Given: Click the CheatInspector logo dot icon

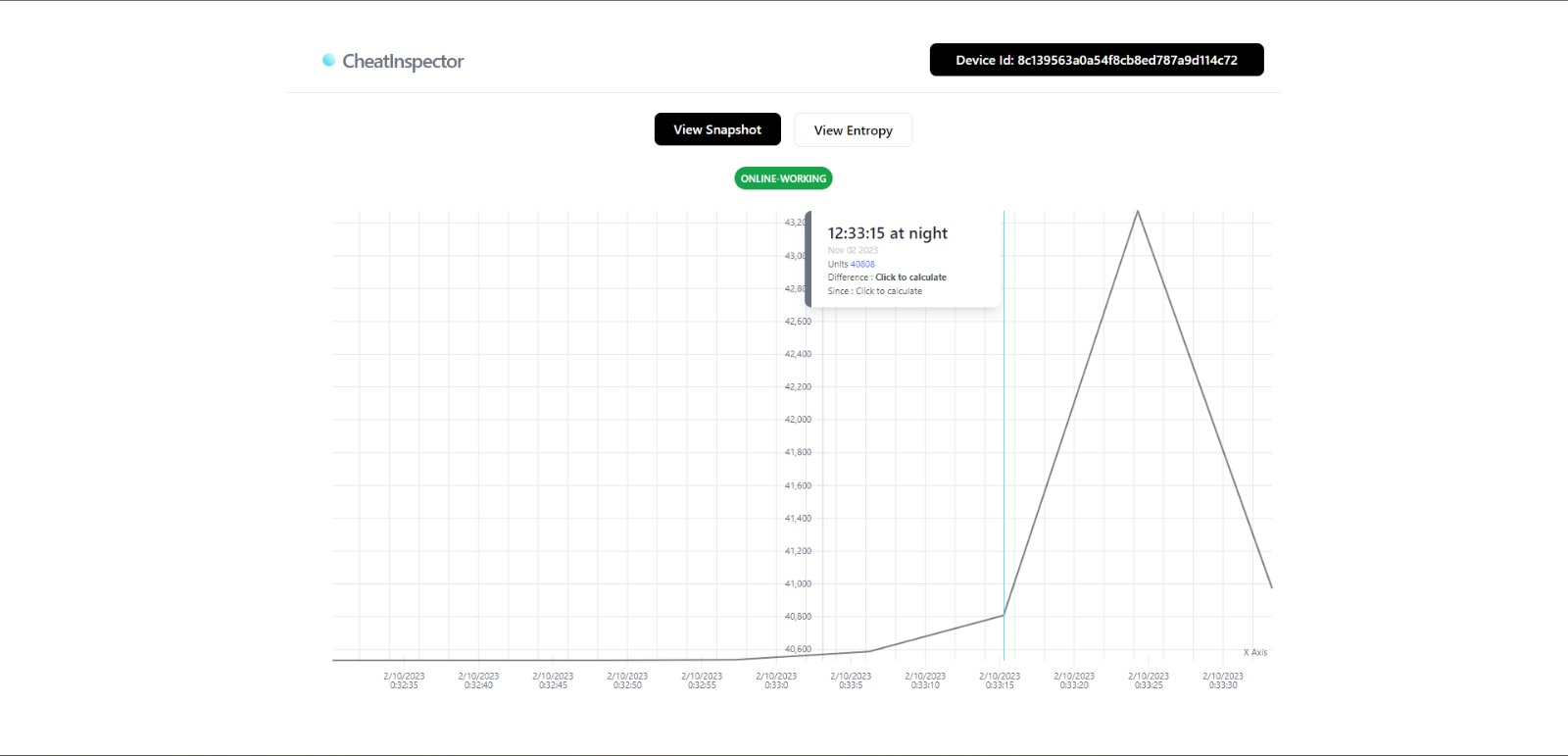Looking at the screenshot, I should pos(329,60).
